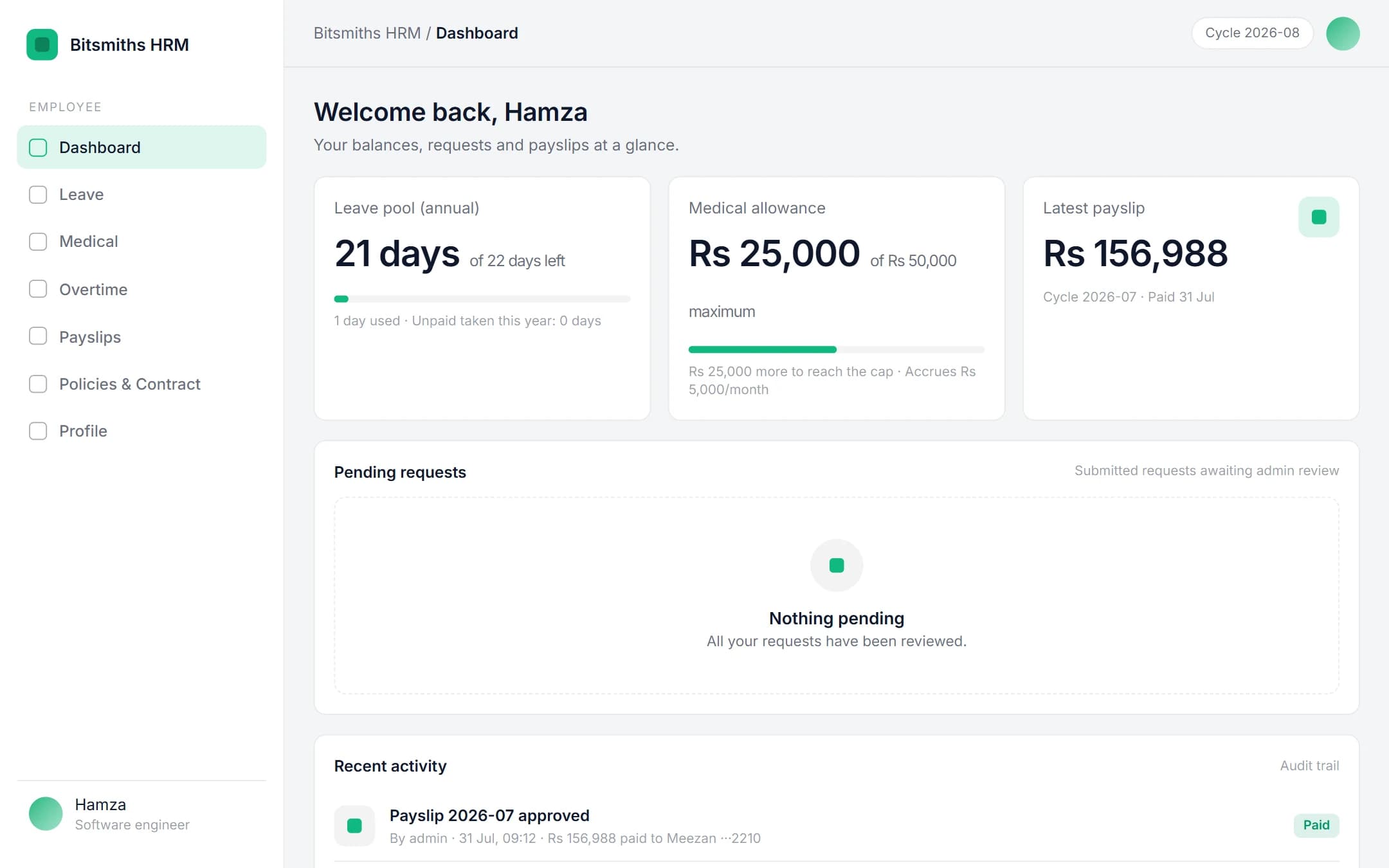
Task: Click the Bitsmiths HRM logo icon
Action: pyautogui.click(x=42, y=44)
